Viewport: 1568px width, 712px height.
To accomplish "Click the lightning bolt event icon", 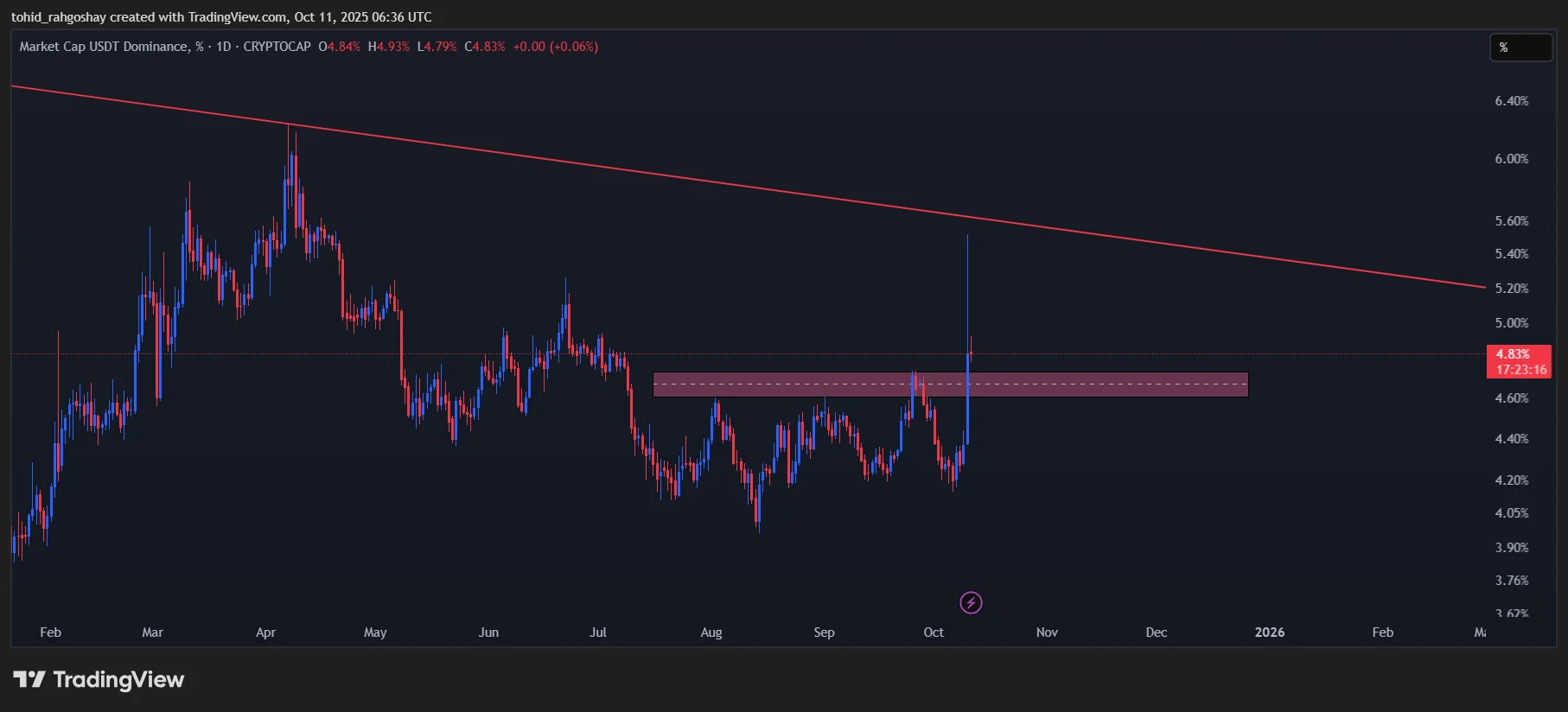I will 971,602.
